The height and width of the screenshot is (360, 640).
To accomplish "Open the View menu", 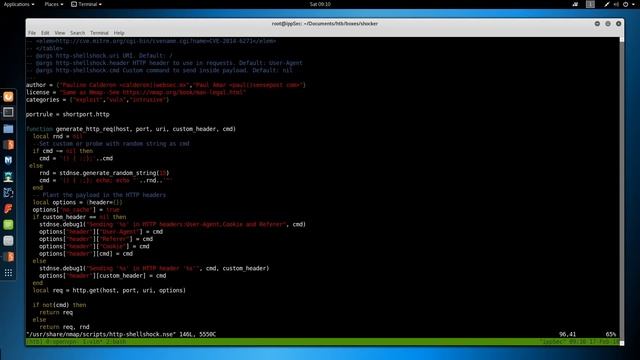I will tap(60, 33).
